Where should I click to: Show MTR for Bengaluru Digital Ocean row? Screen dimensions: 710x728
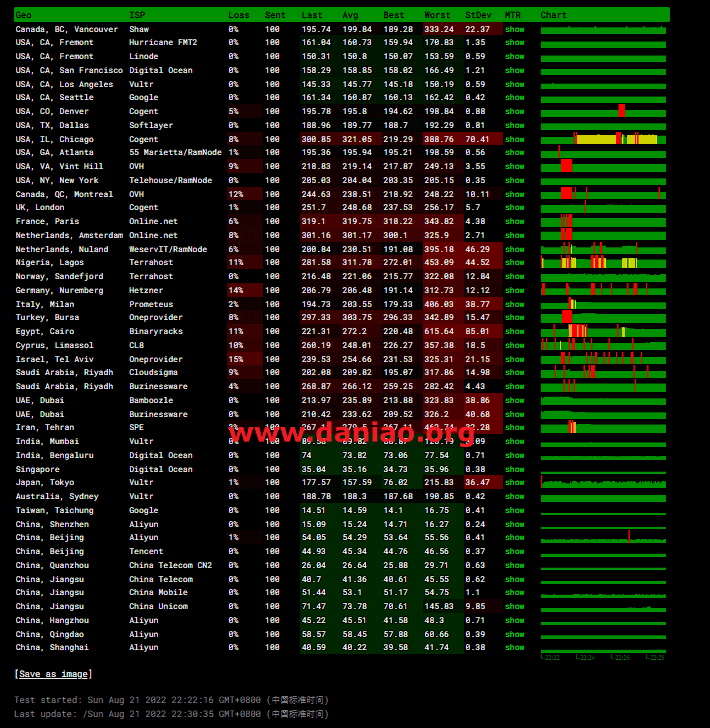[x=515, y=455]
